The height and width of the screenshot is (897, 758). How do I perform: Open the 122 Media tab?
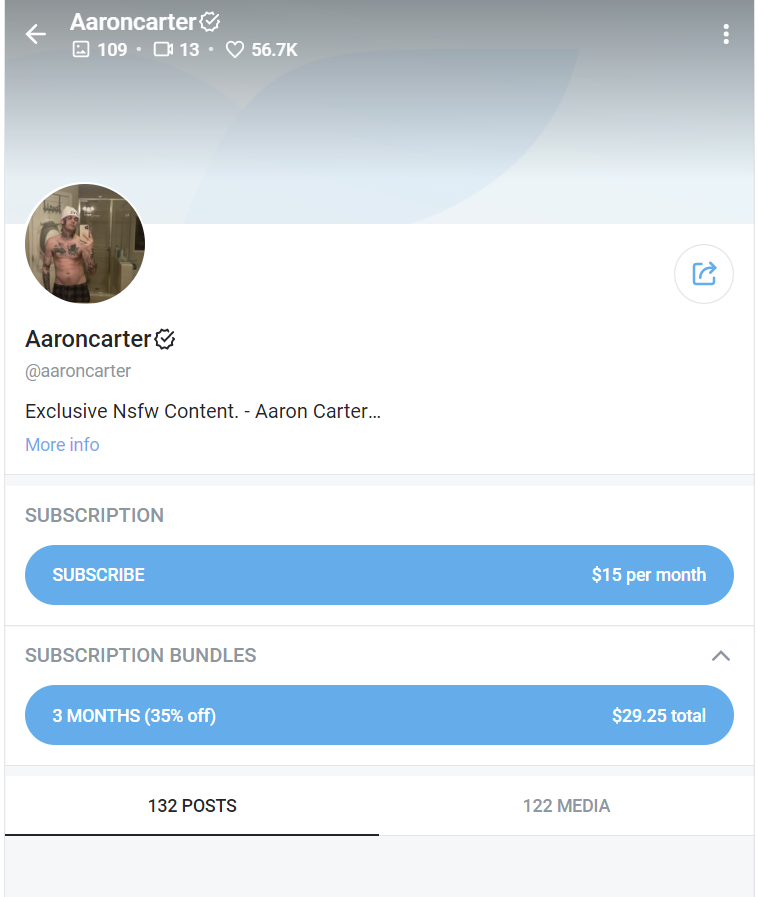pyautogui.click(x=566, y=805)
